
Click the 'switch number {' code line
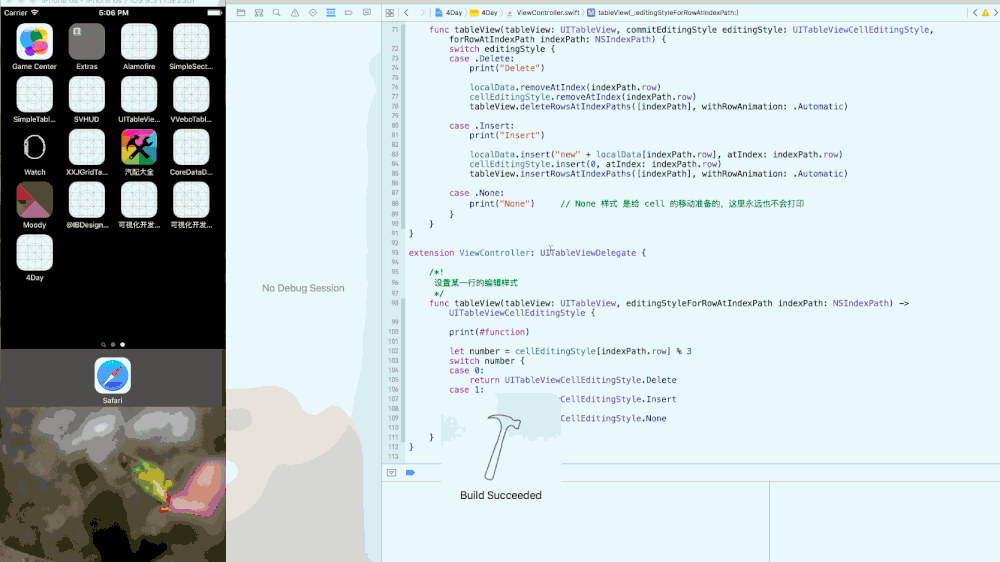[x=487, y=361]
